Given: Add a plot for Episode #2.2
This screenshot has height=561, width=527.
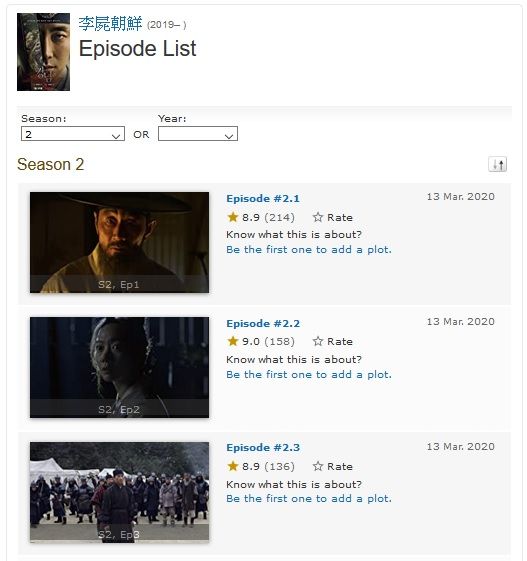Looking at the screenshot, I should (x=309, y=374).
